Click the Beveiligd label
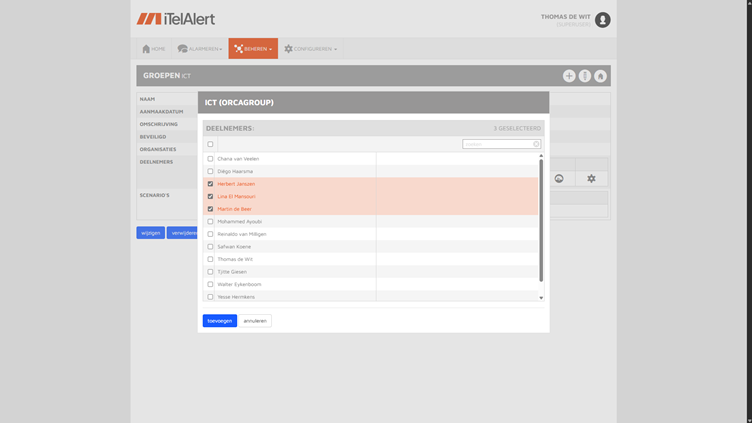The image size is (752, 423). [153, 137]
